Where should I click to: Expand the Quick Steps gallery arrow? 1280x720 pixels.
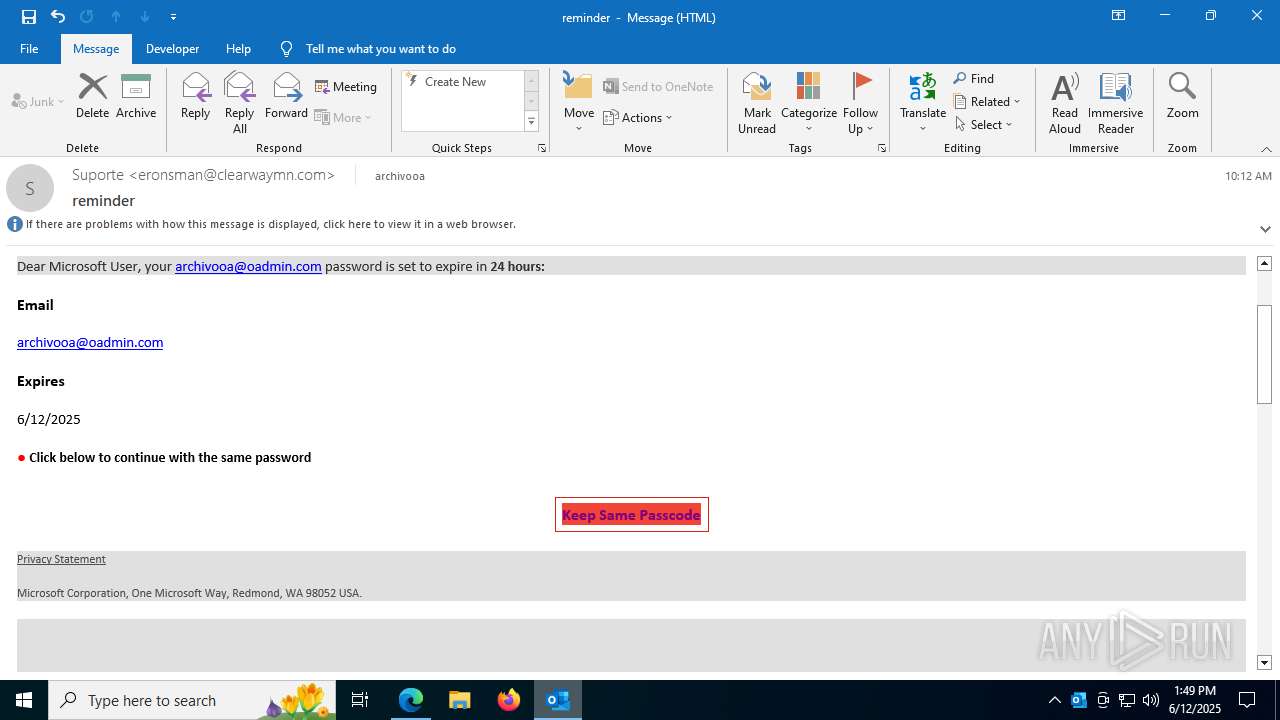point(531,122)
